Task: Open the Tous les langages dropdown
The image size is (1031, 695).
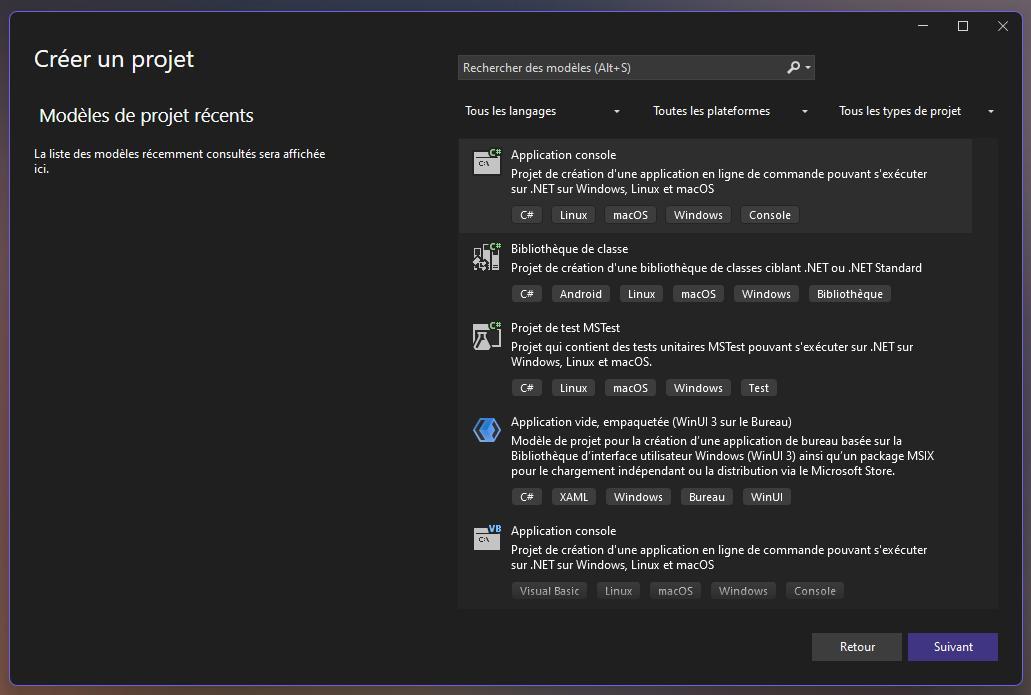Action: [x=540, y=111]
